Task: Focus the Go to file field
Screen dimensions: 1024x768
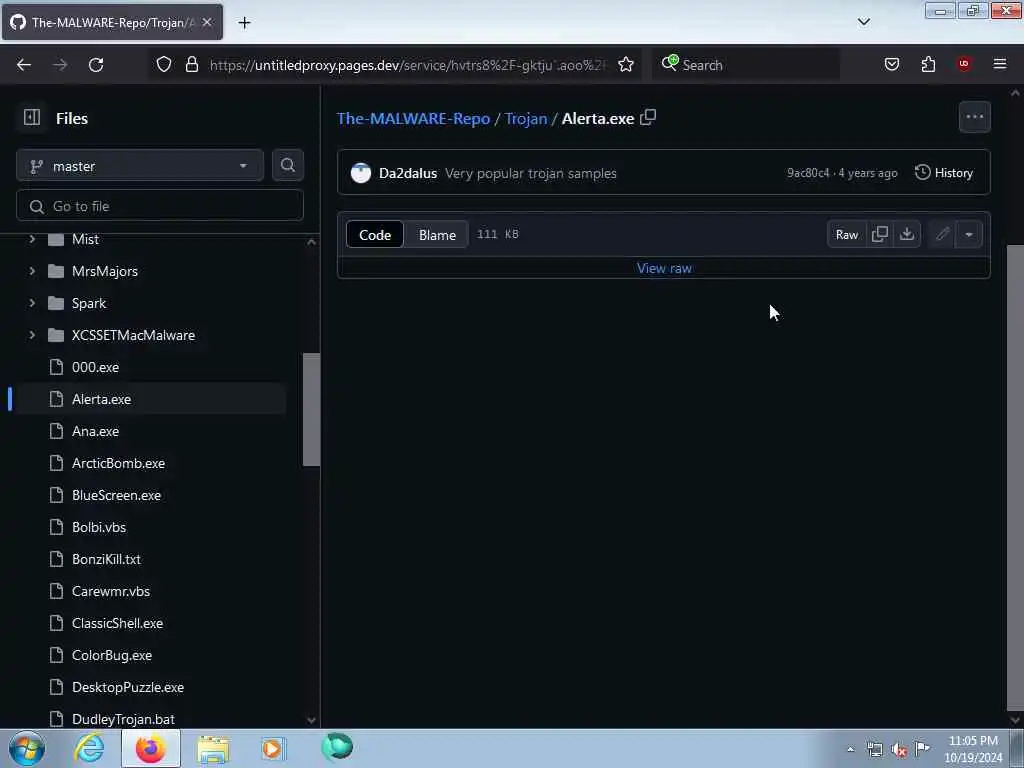Action: pyautogui.click(x=160, y=206)
